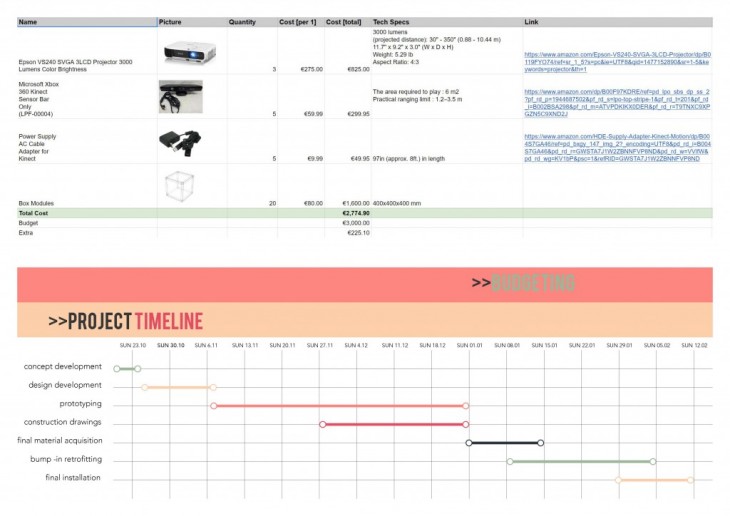Click the Extra €225.10 cell
This screenshot has width=730, height=516.
tap(358, 233)
